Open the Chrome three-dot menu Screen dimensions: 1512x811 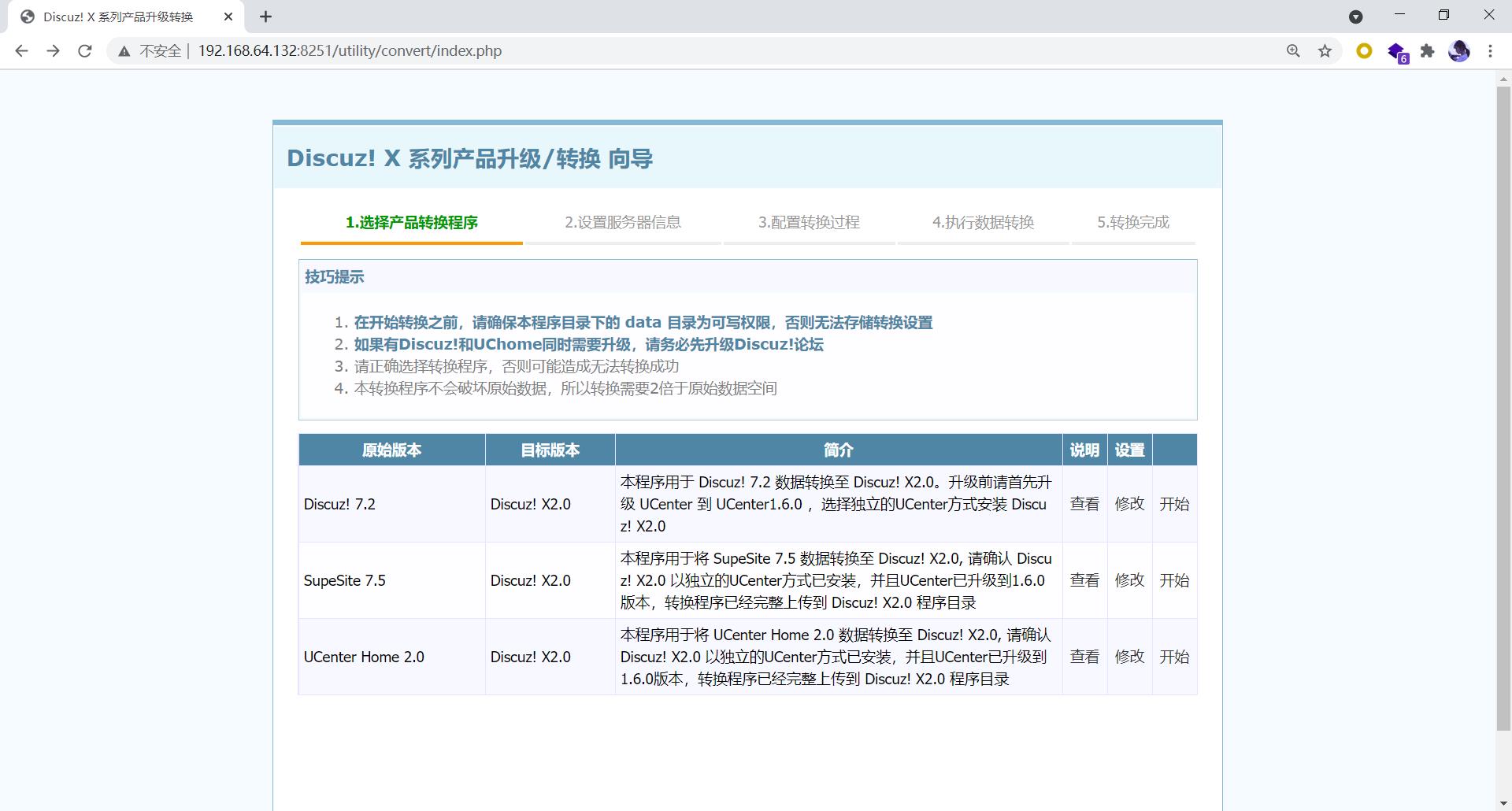[1490, 51]
